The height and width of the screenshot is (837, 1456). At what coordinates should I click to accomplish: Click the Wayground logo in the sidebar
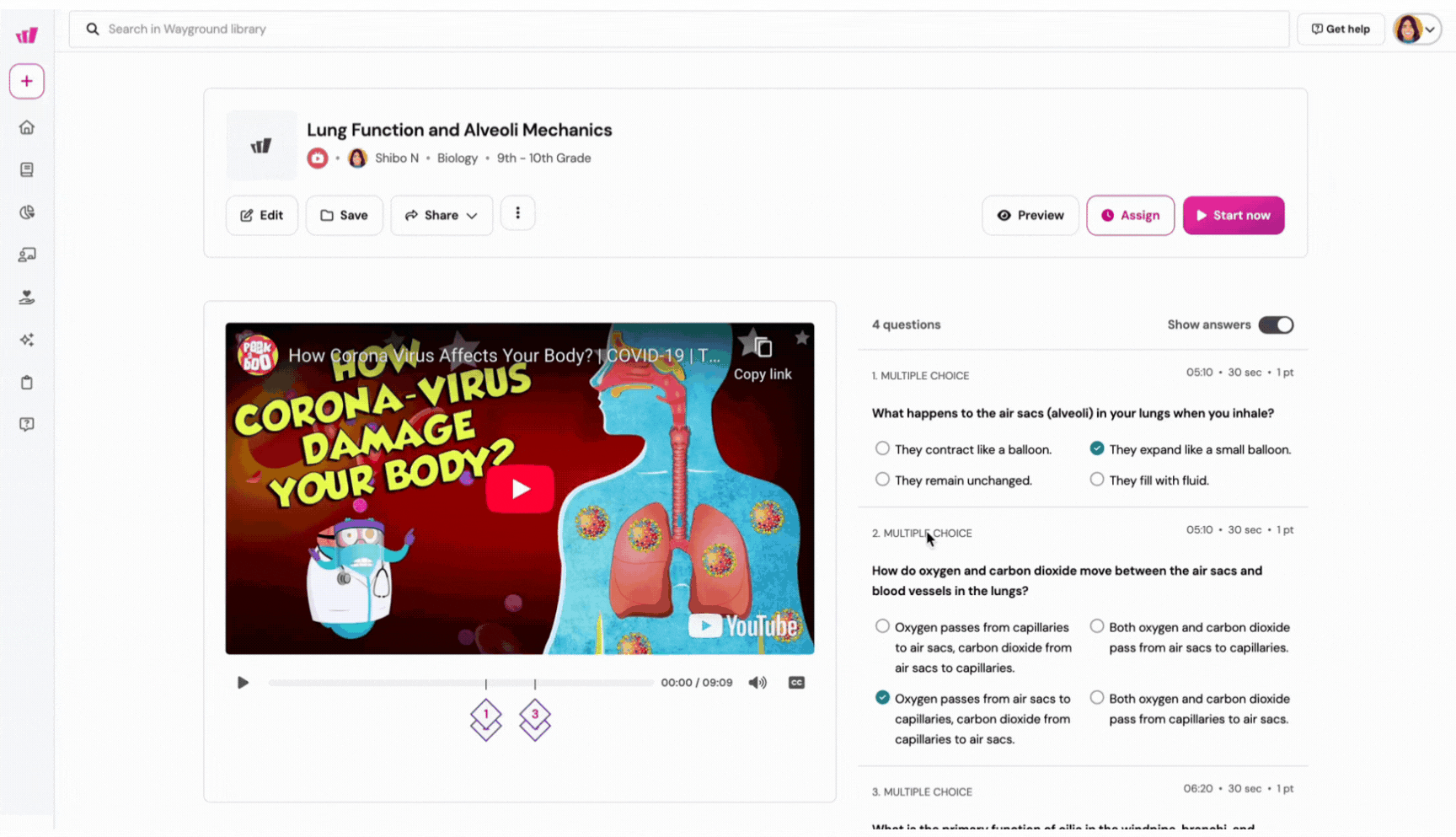tap(27, 35)
